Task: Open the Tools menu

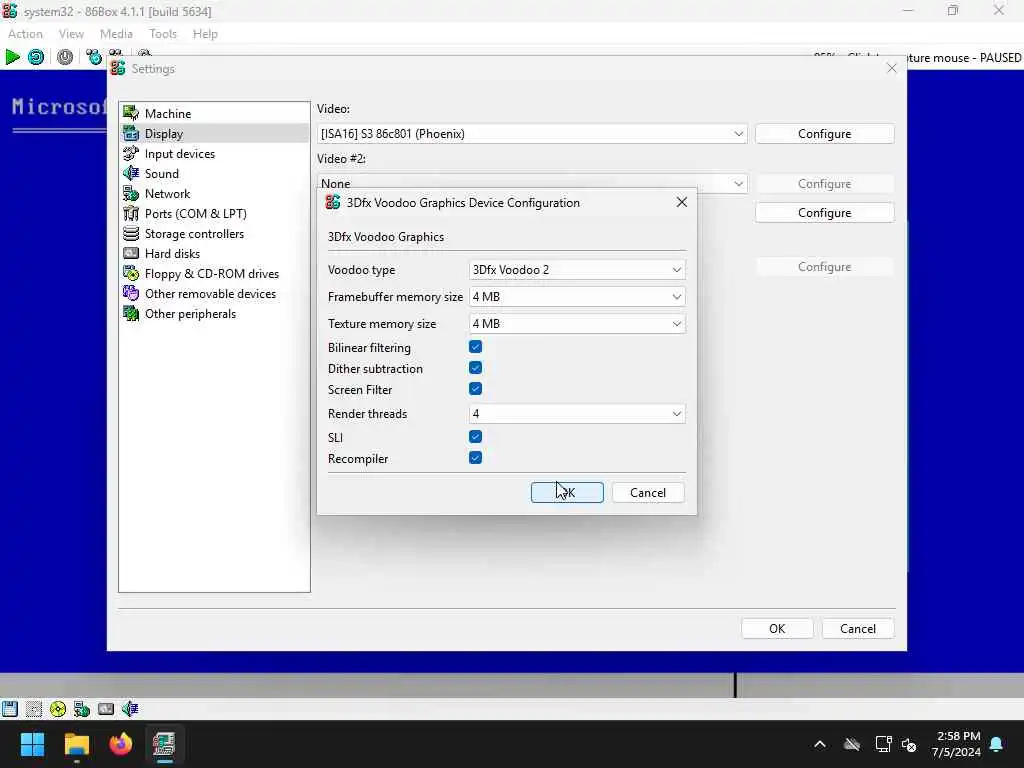Action: pyautogui.click(x=163, y=34)
